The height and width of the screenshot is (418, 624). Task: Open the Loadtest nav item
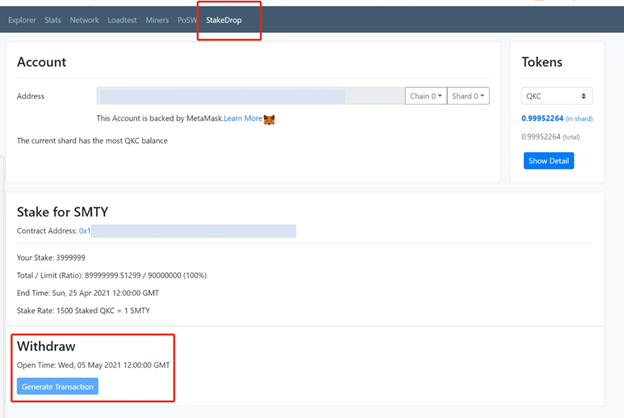click(x=122, y=20)
